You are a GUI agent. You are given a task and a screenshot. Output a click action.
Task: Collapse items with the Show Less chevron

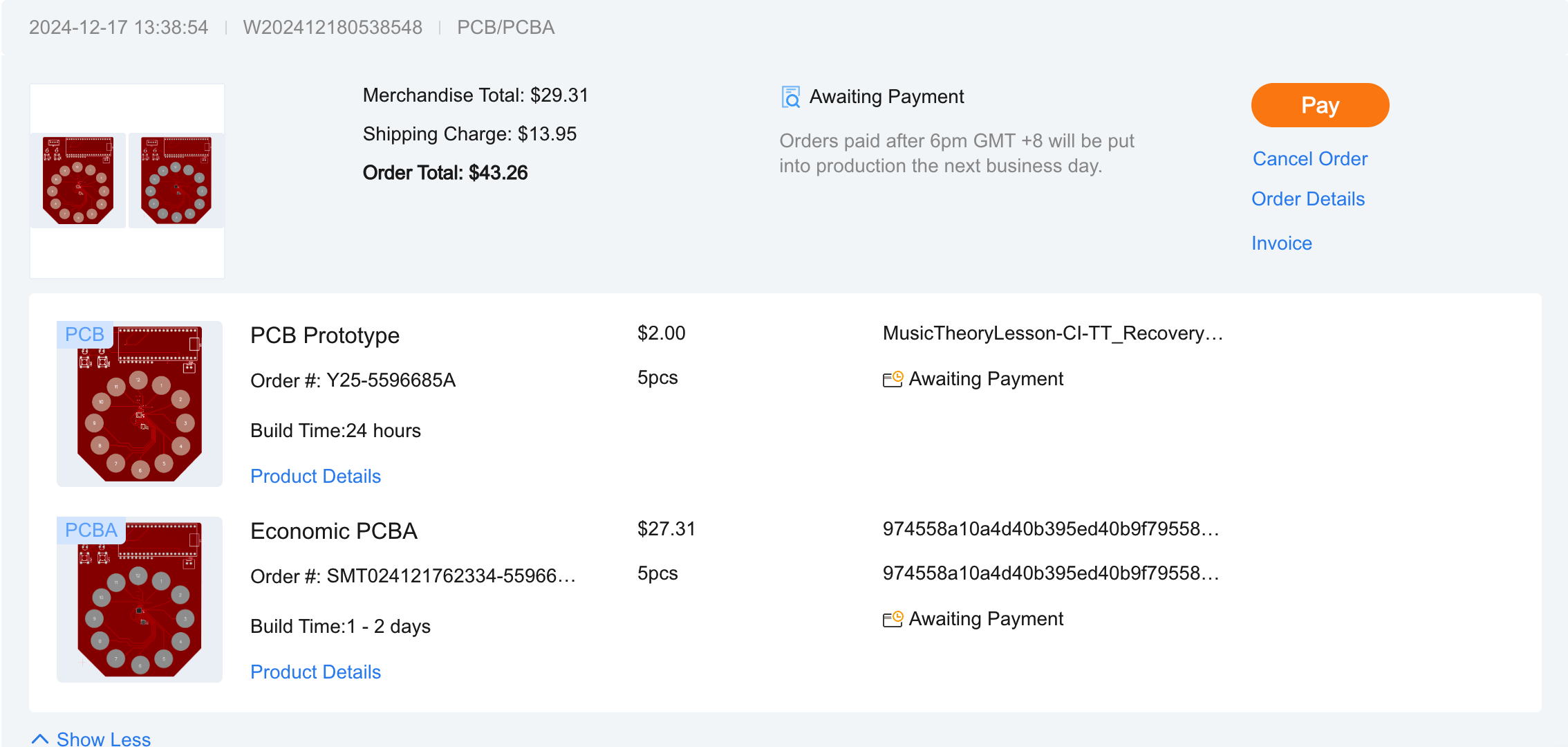point(40,739)
